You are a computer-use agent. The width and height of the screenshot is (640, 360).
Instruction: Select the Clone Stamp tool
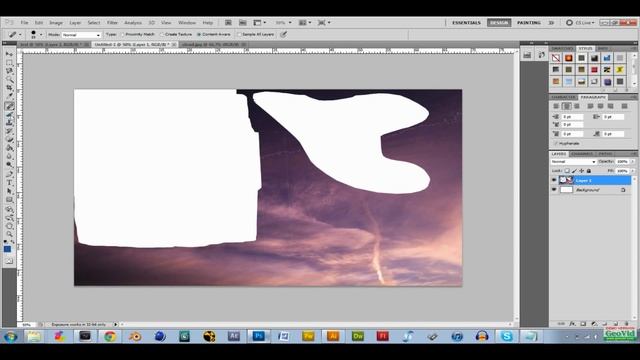[9, 123]
